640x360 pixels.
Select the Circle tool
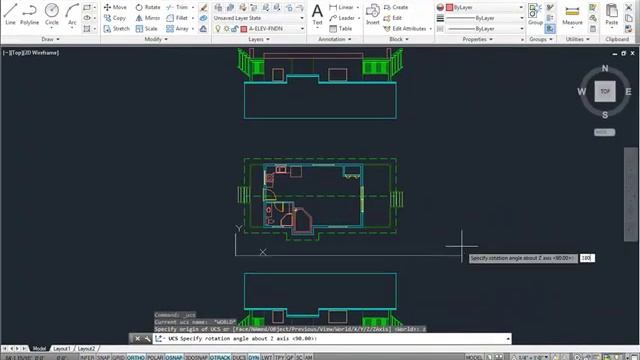coord(52,14)
